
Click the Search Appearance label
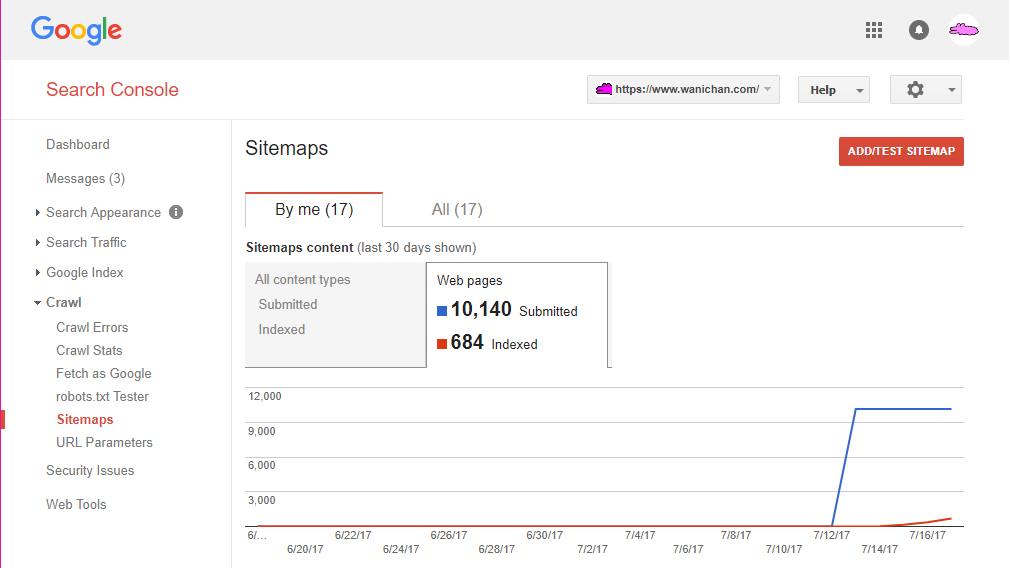click(103, 213)
